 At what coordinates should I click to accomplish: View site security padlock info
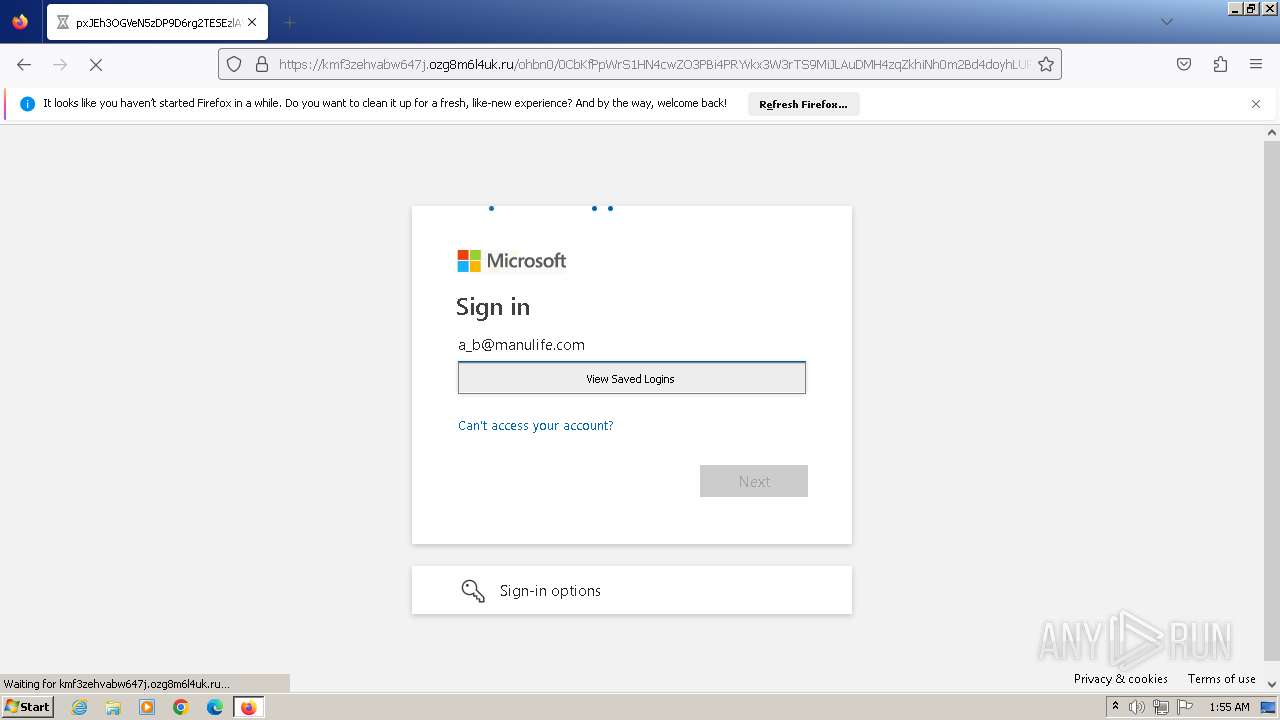tap(262, 64)
